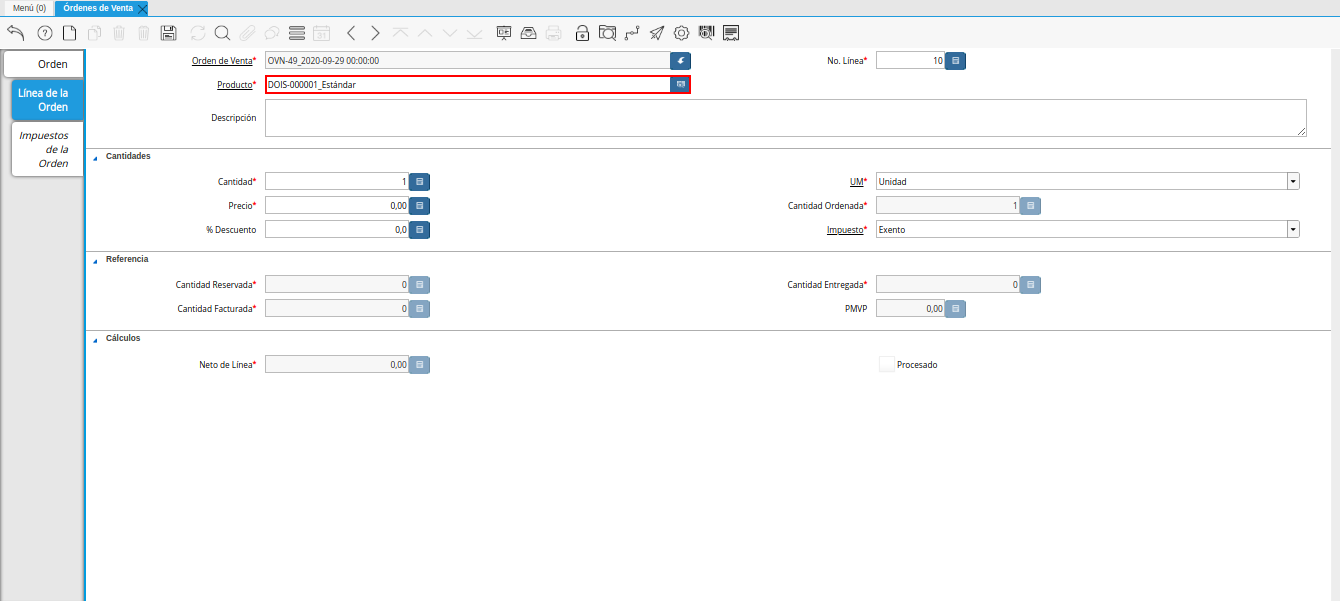Viewport: 1340px width, 601px height.
Task: Switch to the Orden side tab
Action: (44, 64)
